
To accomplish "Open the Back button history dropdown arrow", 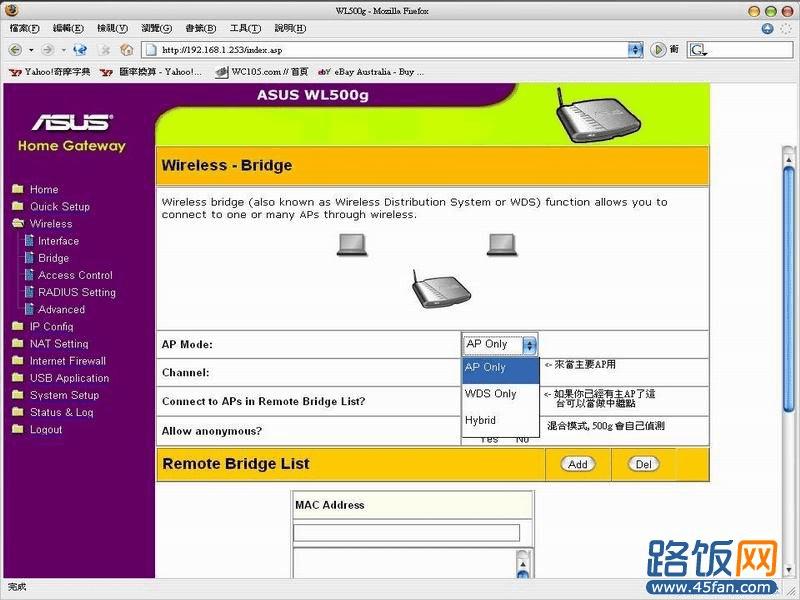I will pos(31,50).
